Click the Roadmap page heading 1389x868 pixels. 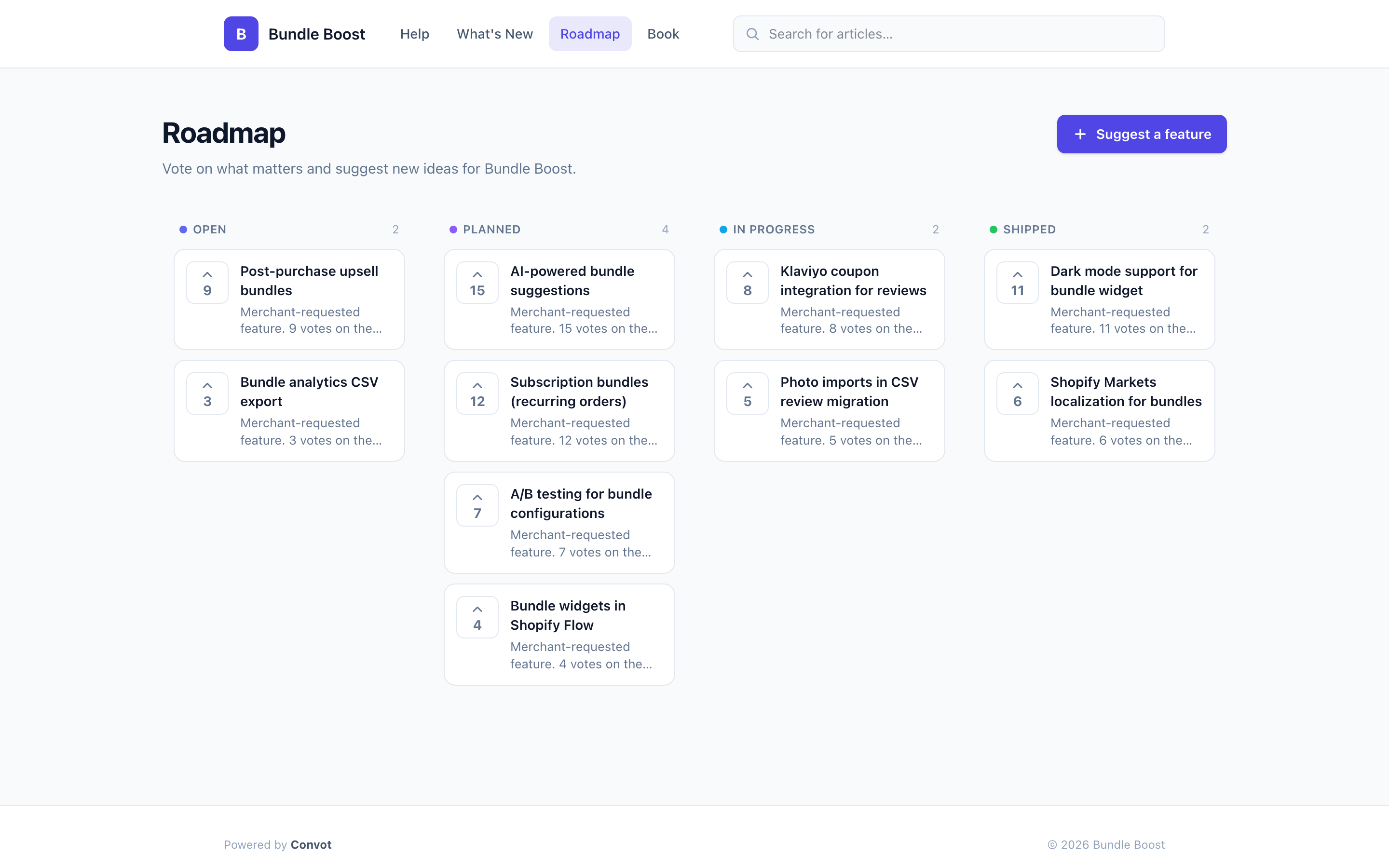[224, 133]
